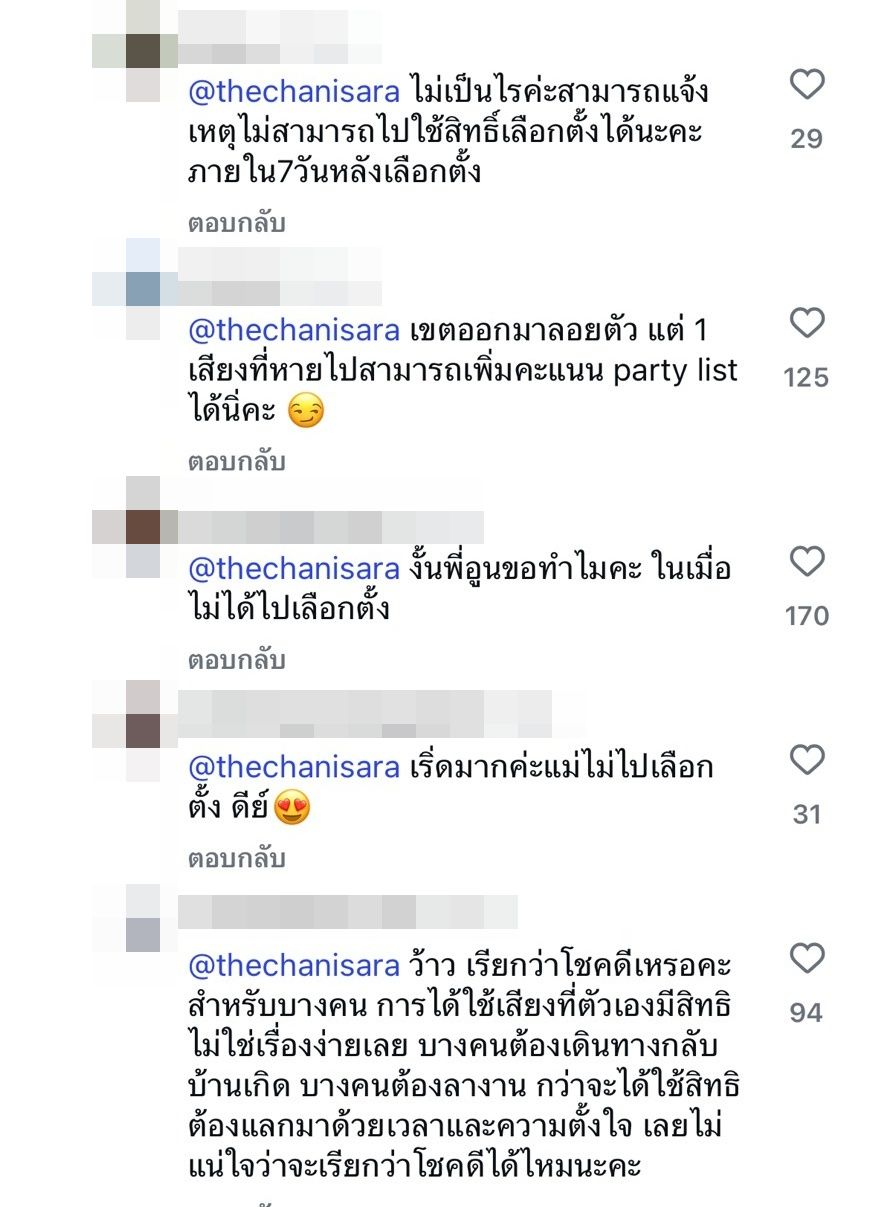The width and height of the screenshot is (870, 1207).
Task: Open the 125 likes count
Action: click(806, 377)
